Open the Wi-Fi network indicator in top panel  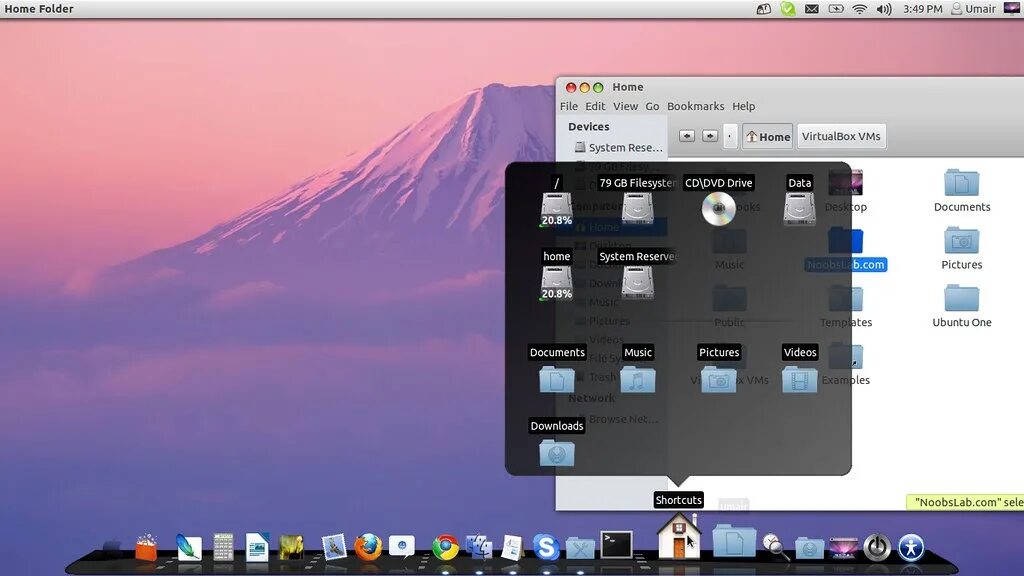pyautogui.click(x=859, y=9)
